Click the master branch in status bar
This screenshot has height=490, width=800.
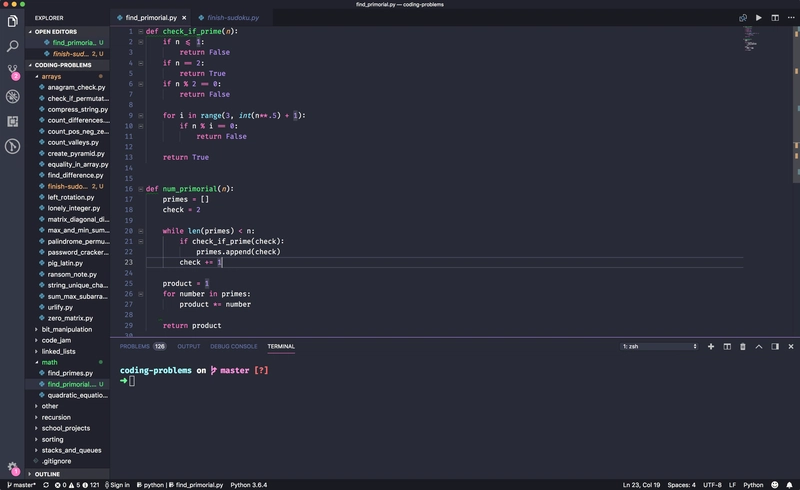coord(21,485)
